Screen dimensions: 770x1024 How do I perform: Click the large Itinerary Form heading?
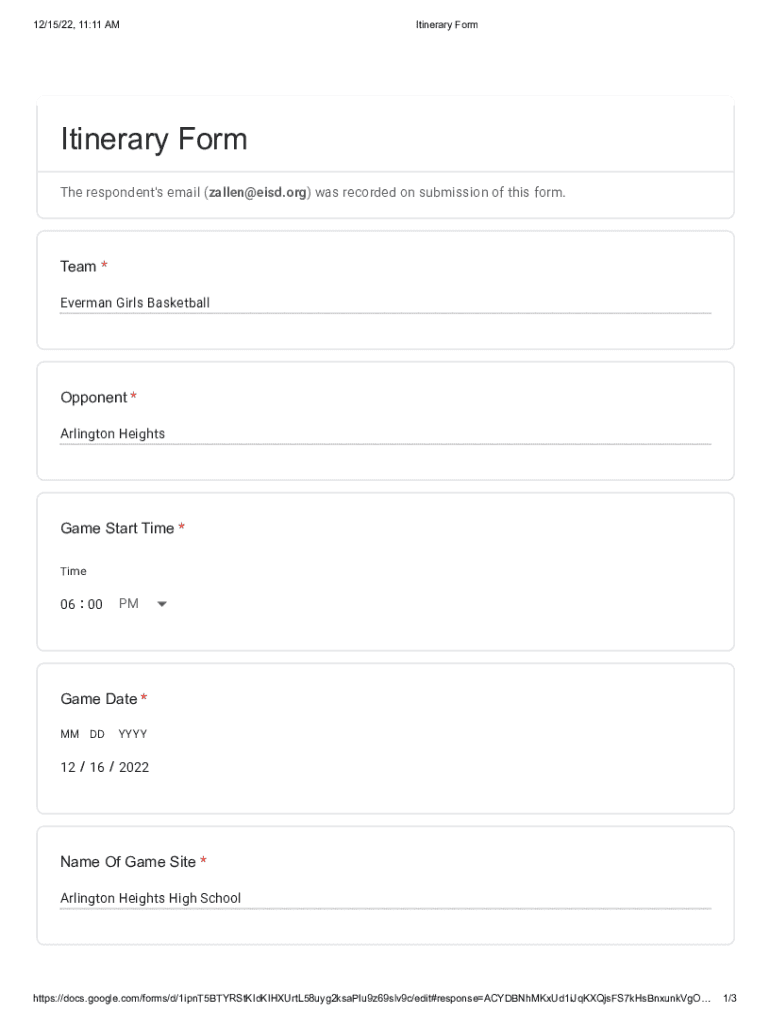coord(154,139)
